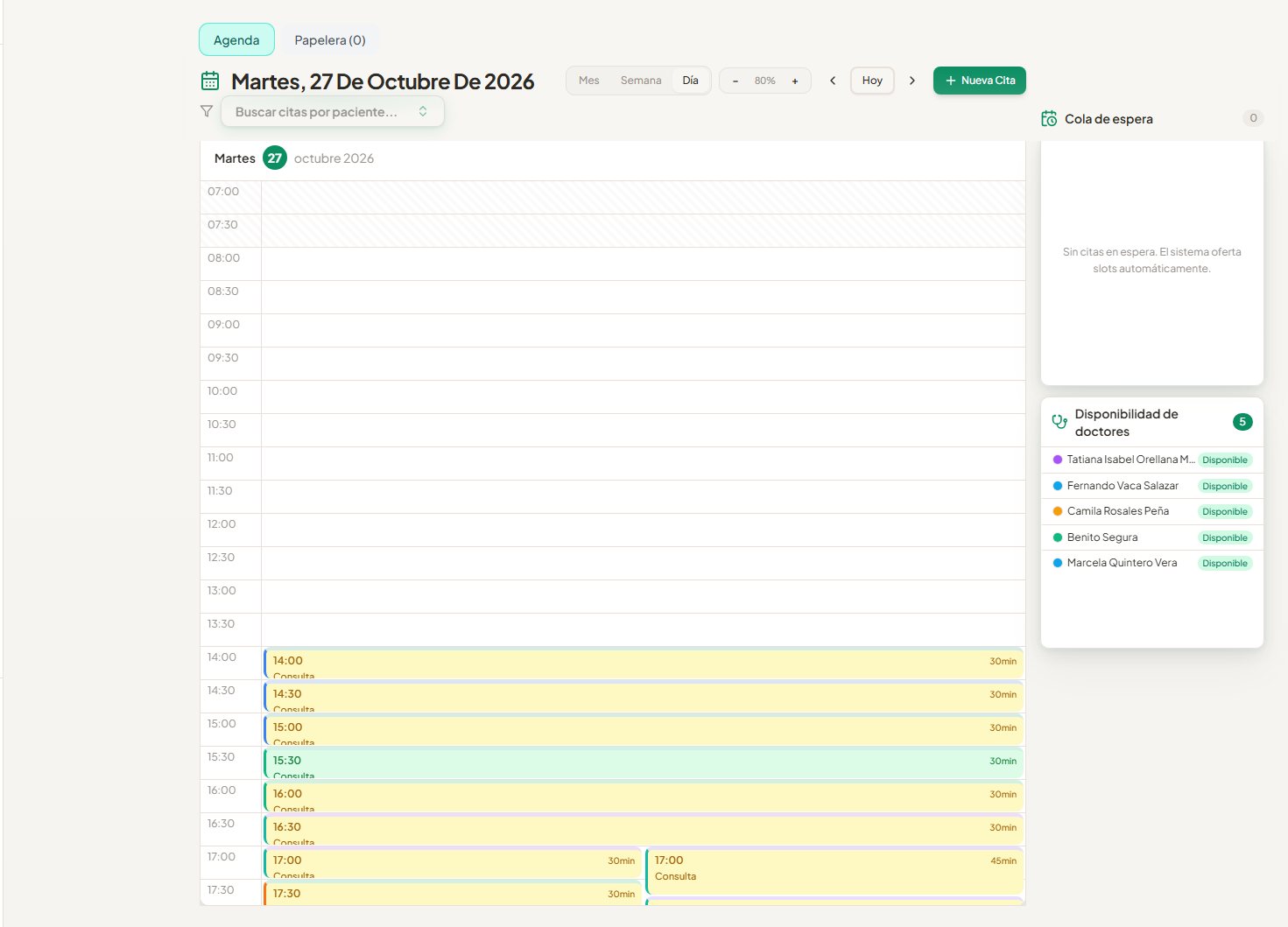The image size is (1288, 927).
Task: Select doctor Tatiana Isabel Orellana
Action: coord(1151,460)
